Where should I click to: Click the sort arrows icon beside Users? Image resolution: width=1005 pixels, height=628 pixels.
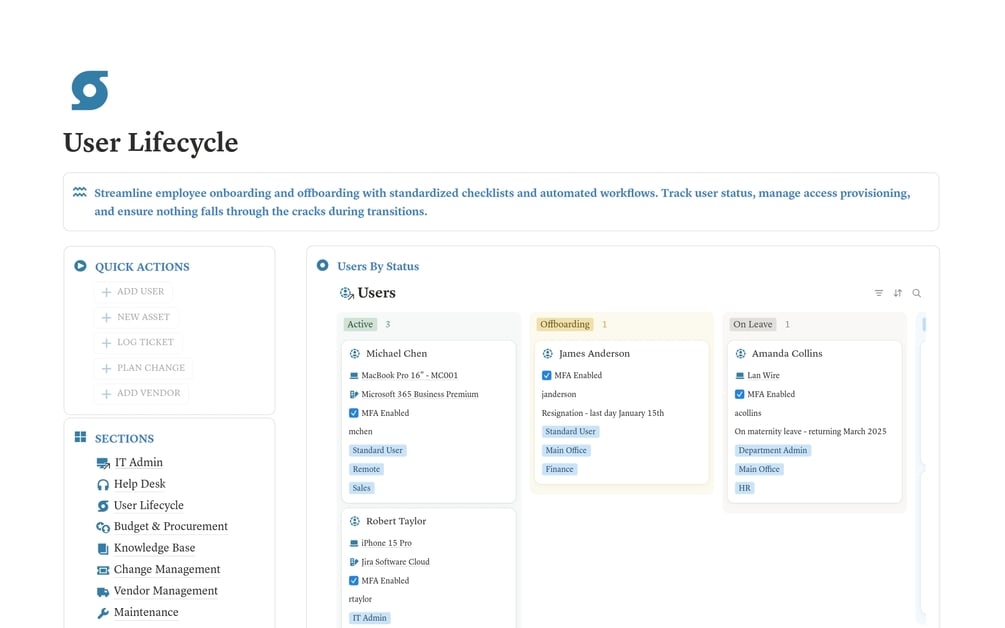[897, 293]
